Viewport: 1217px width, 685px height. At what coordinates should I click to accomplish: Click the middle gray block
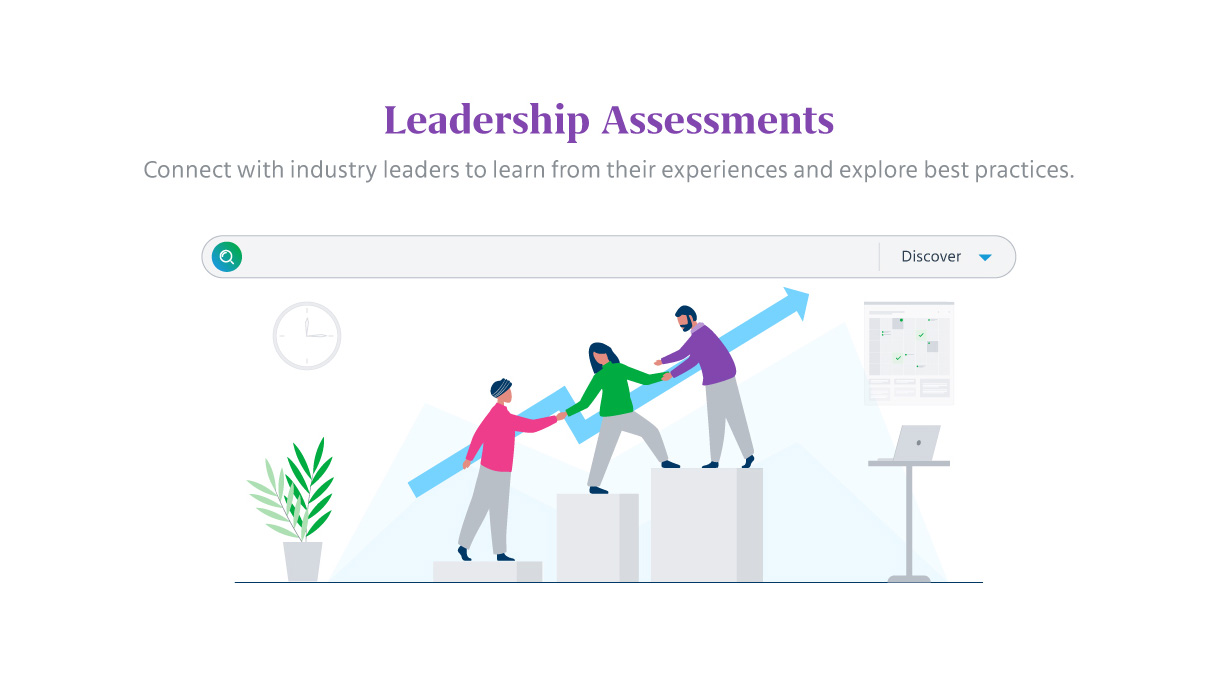(596, 537)
